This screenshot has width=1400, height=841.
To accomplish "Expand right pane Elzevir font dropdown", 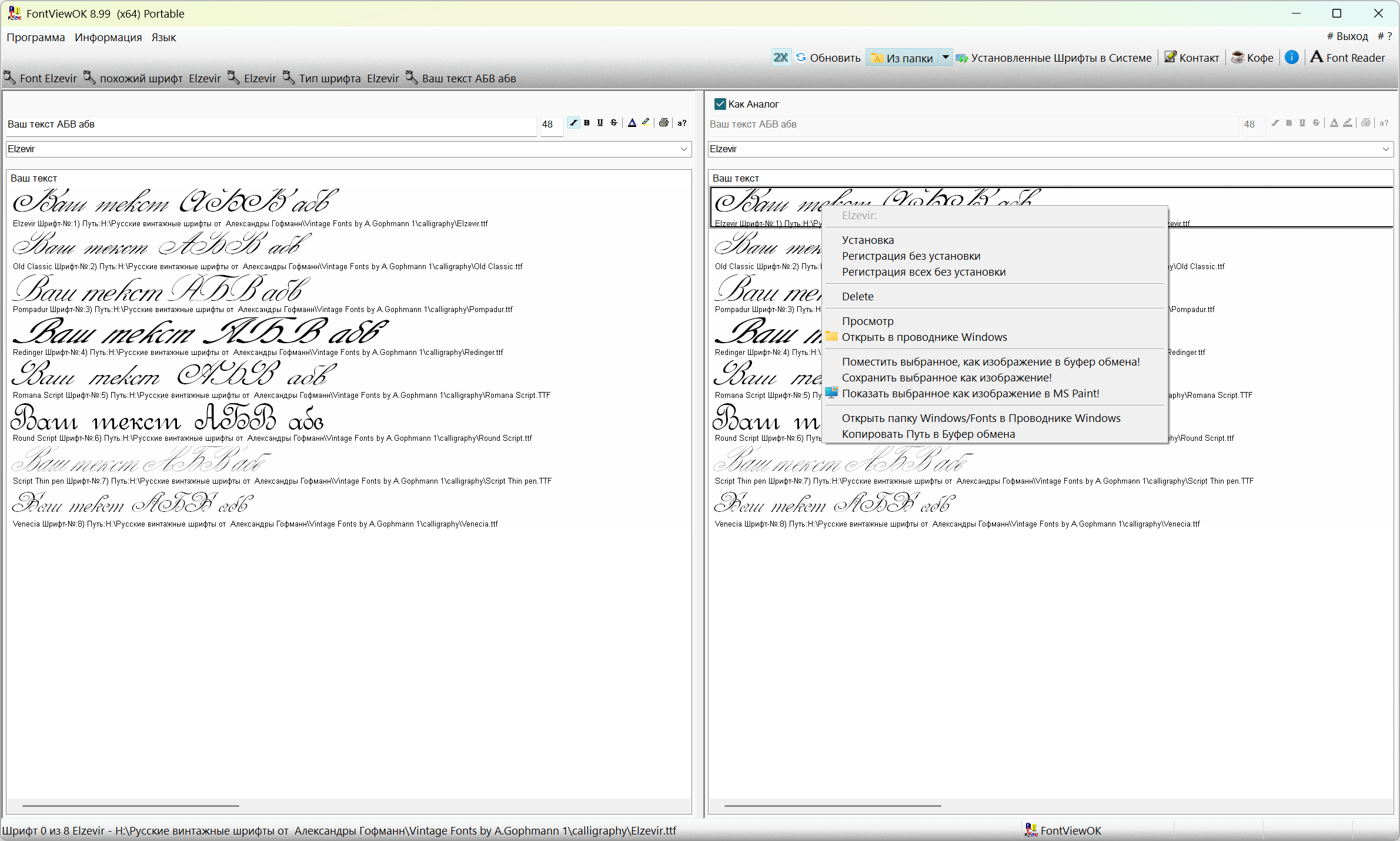I will (1386, 149).
